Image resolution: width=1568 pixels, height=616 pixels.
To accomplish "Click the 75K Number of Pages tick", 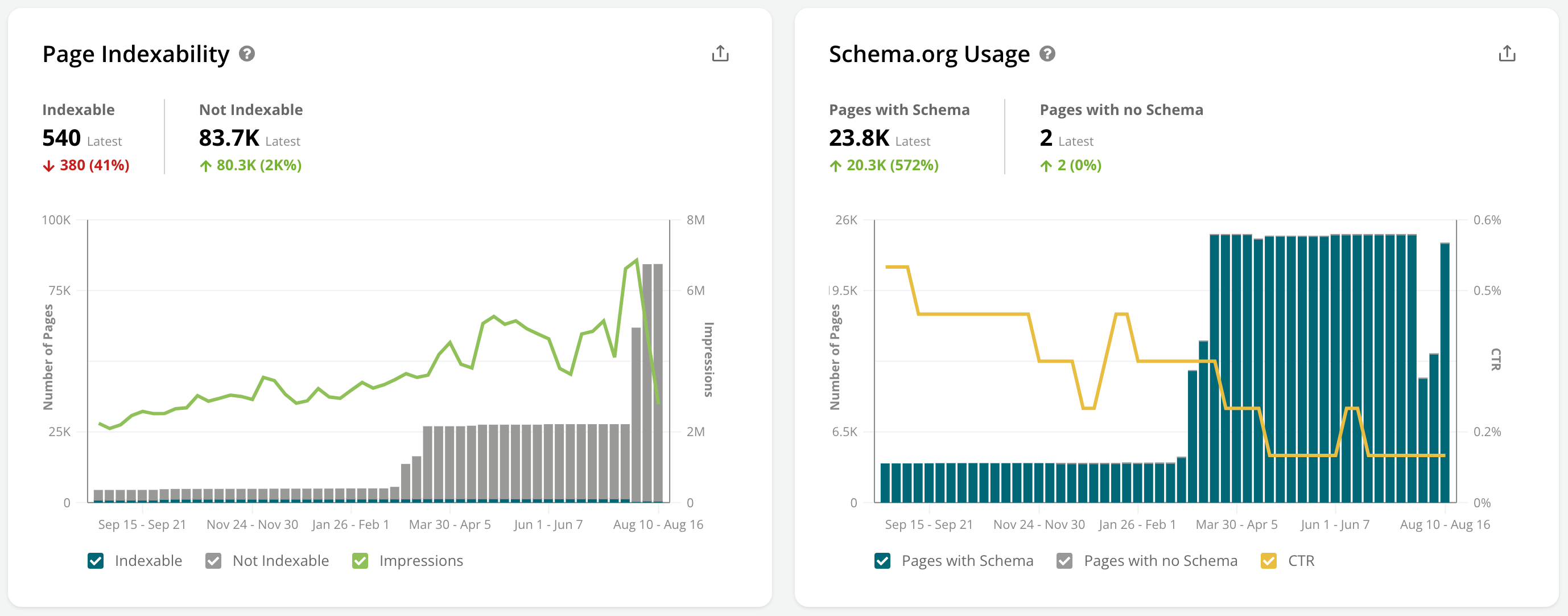I will pos(60,290).
